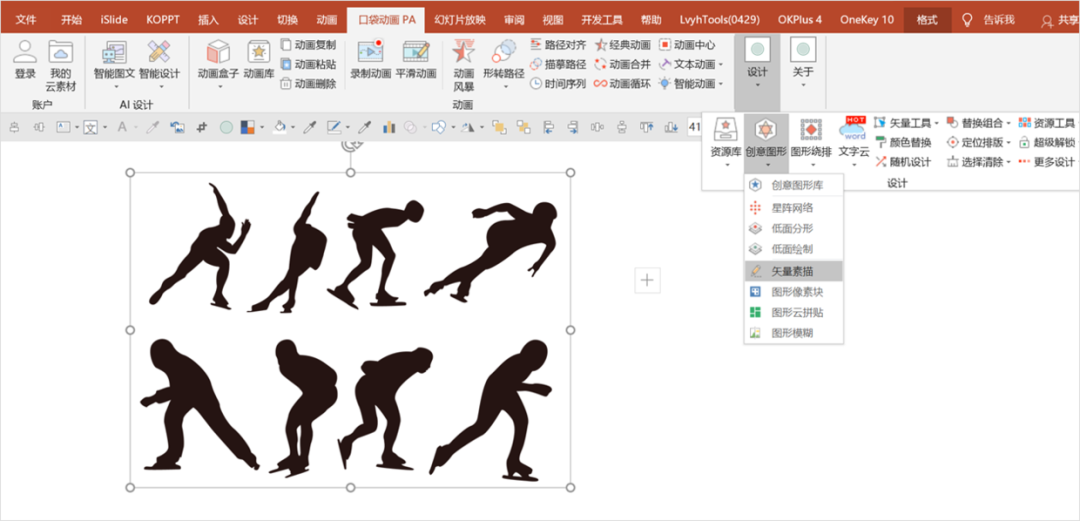The height and width of the screenshot is (521, 1080).
Task: Click 动画中心 animation center
Action: click(687, 45)
